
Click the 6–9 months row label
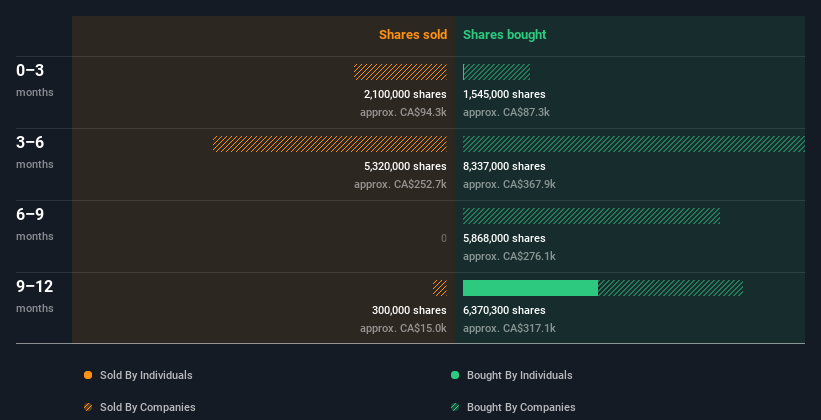35,224
